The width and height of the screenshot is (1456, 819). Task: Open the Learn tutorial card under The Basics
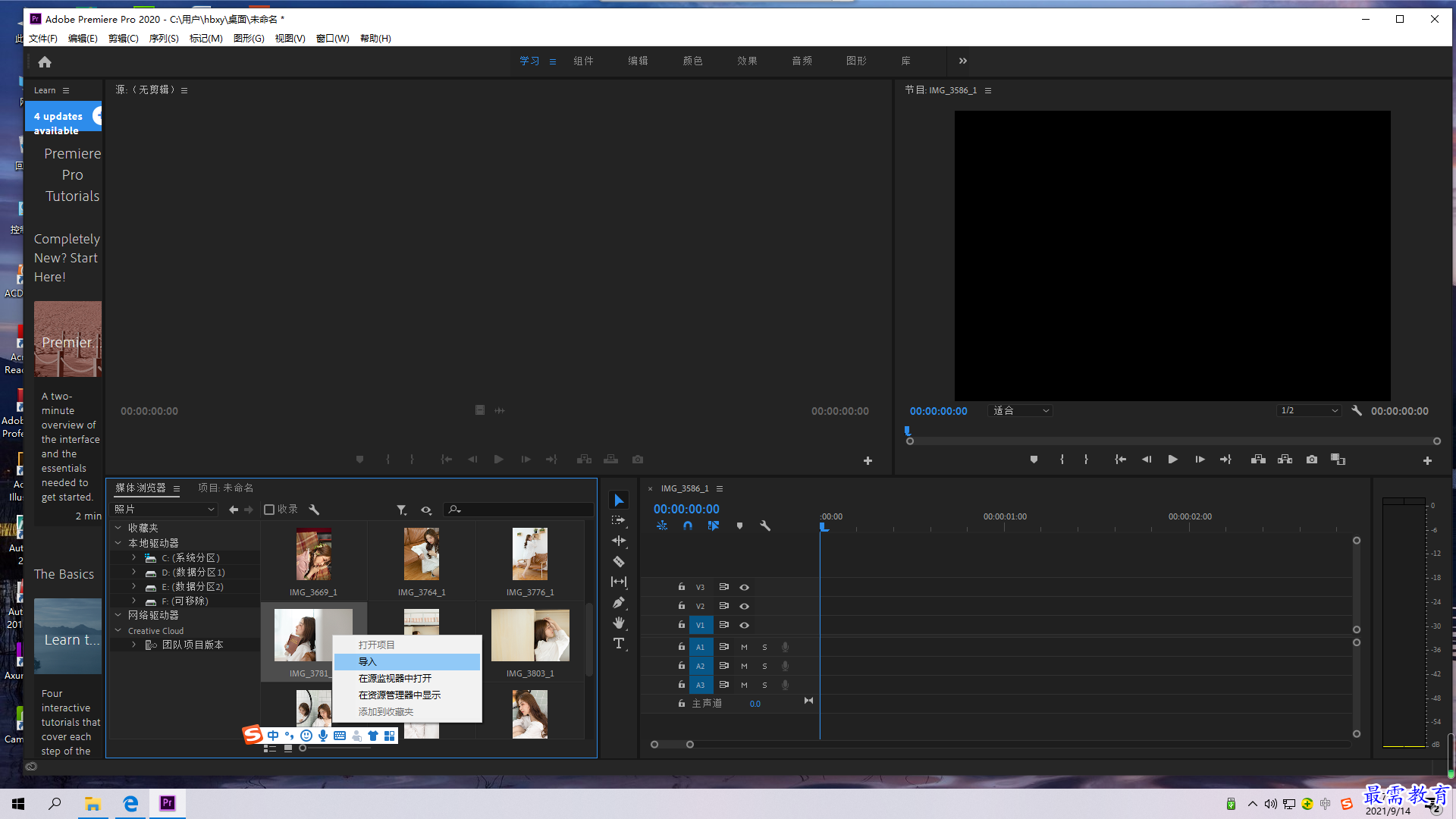click(x=67, y=636)
